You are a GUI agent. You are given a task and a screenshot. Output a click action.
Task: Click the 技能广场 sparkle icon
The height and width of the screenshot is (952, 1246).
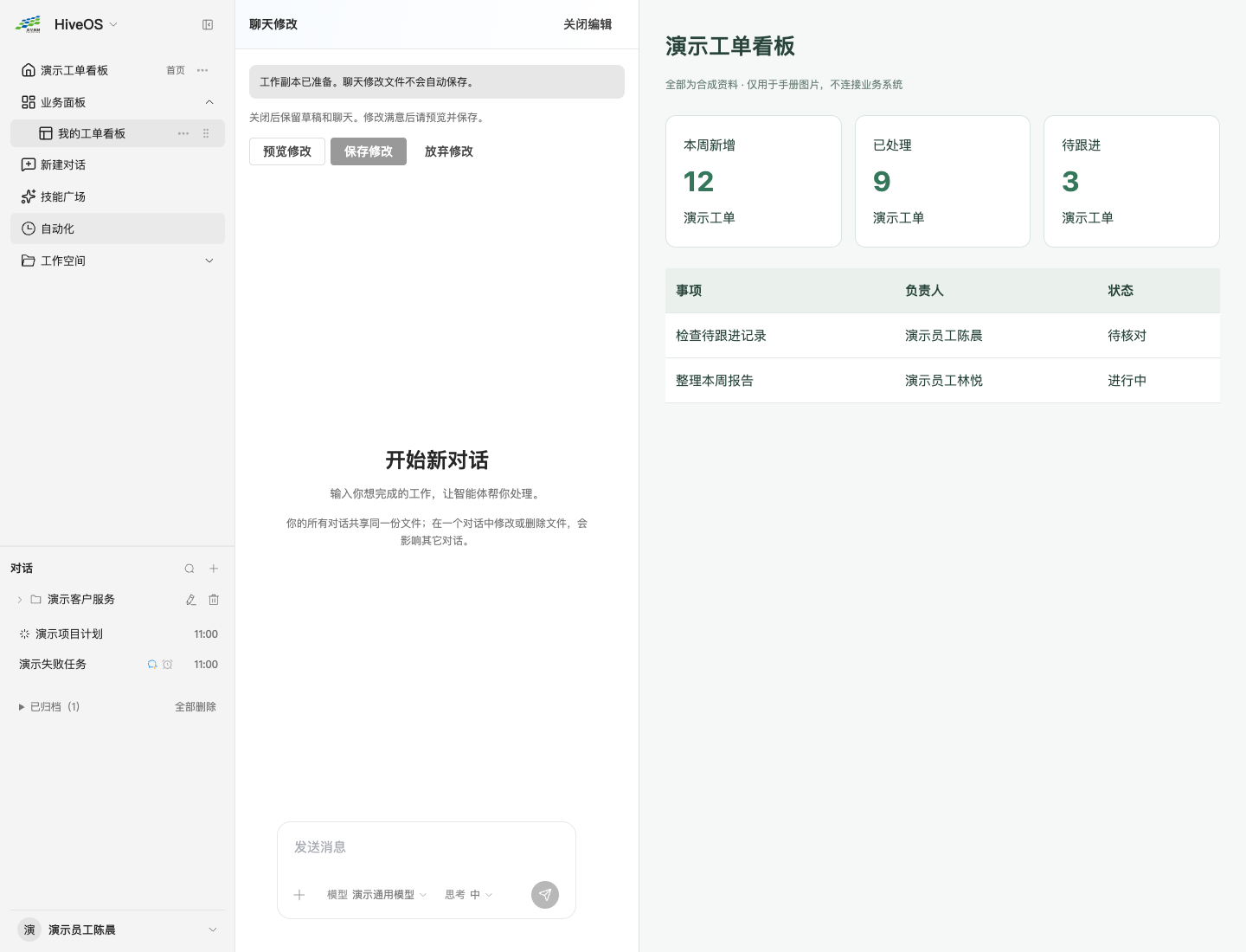[x=29, y=196]
